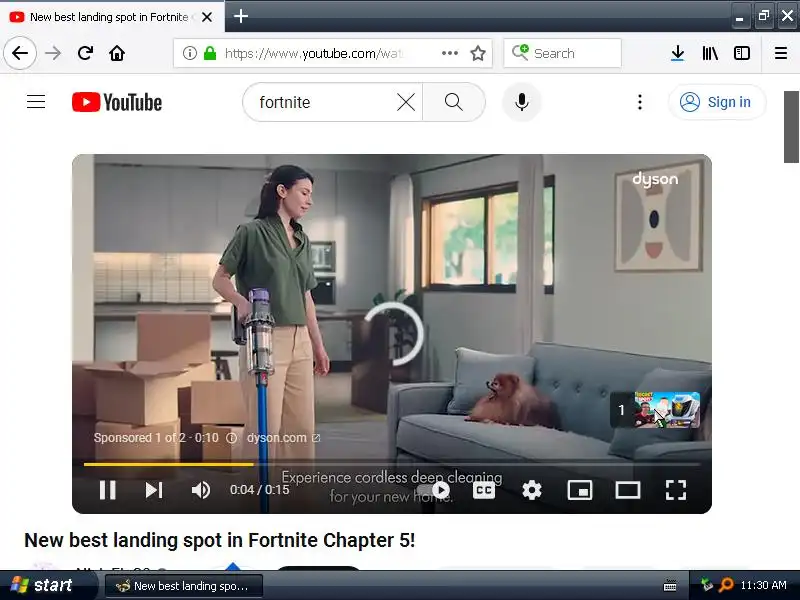The image size is (800, 600).
Task: Toggle the autoplay switch
Action: (434, 490)
